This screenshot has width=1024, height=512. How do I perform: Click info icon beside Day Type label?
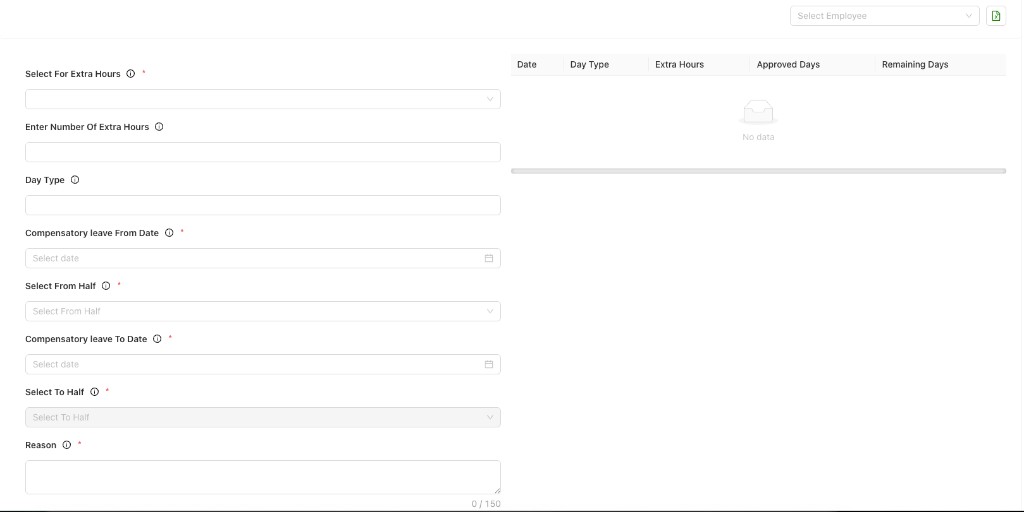pyautogui.click(x=74, y=180)
